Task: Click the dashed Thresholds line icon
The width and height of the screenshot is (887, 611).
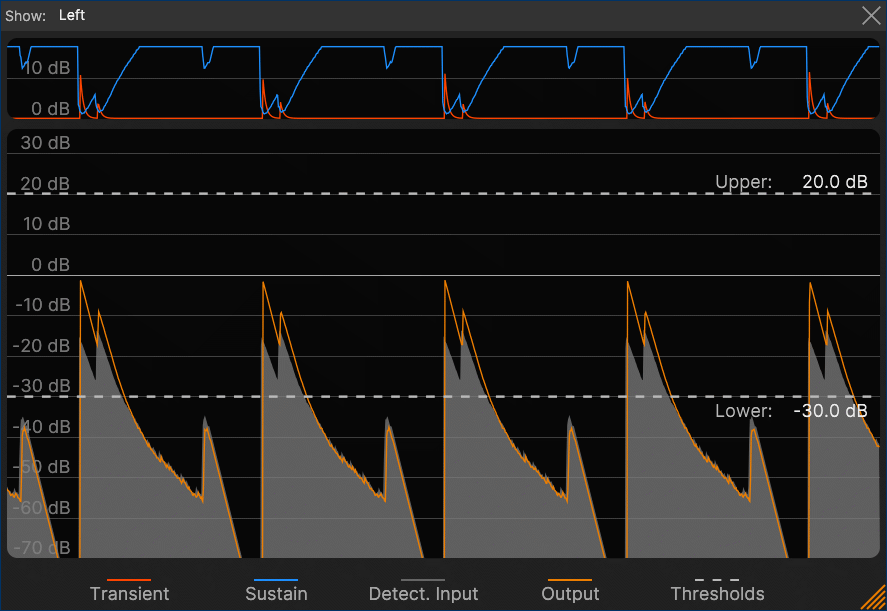Action: pyautogui.click(x=717, y=579)
